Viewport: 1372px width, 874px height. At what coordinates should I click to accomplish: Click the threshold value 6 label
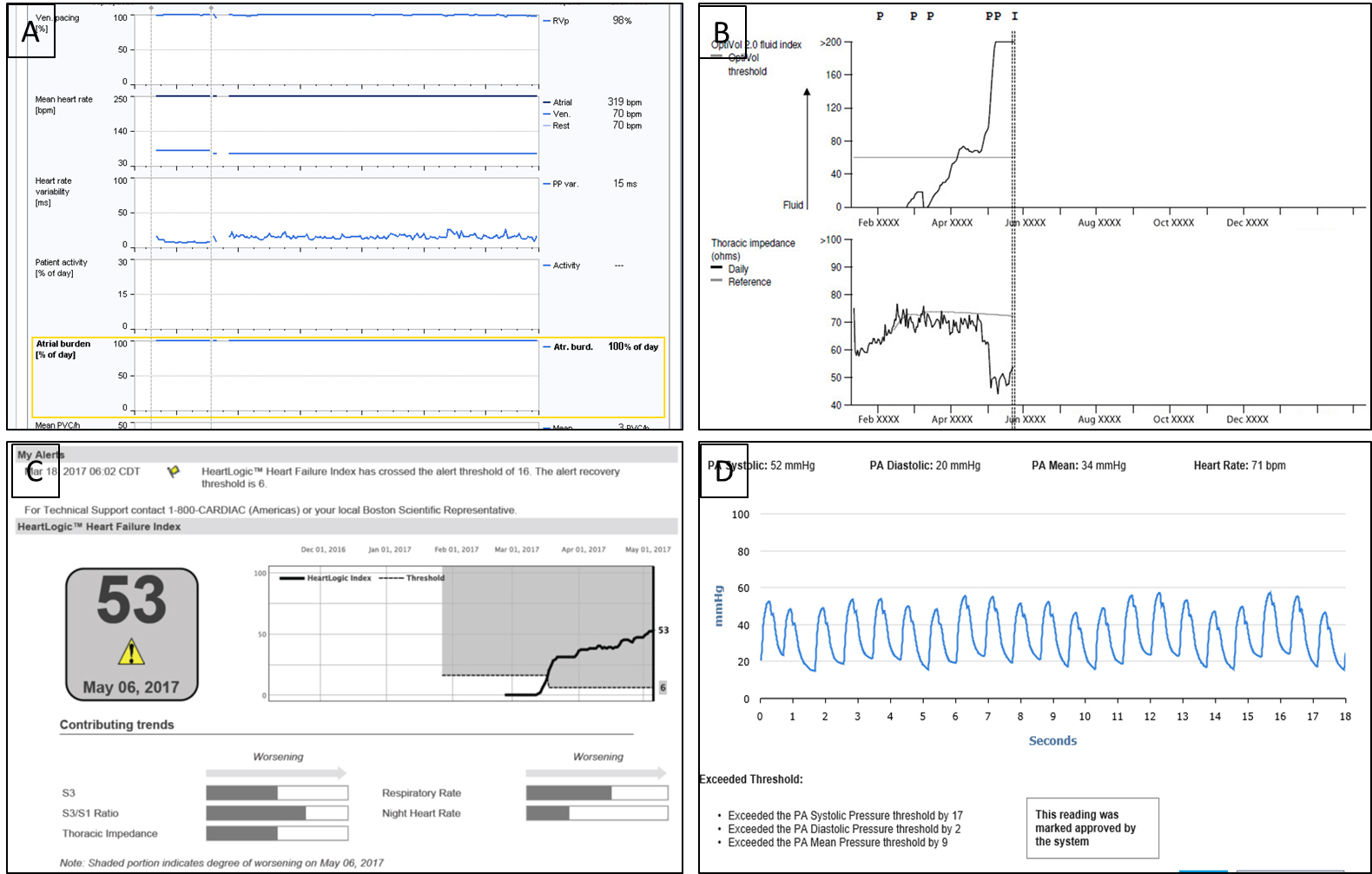(x=663, y=687)
